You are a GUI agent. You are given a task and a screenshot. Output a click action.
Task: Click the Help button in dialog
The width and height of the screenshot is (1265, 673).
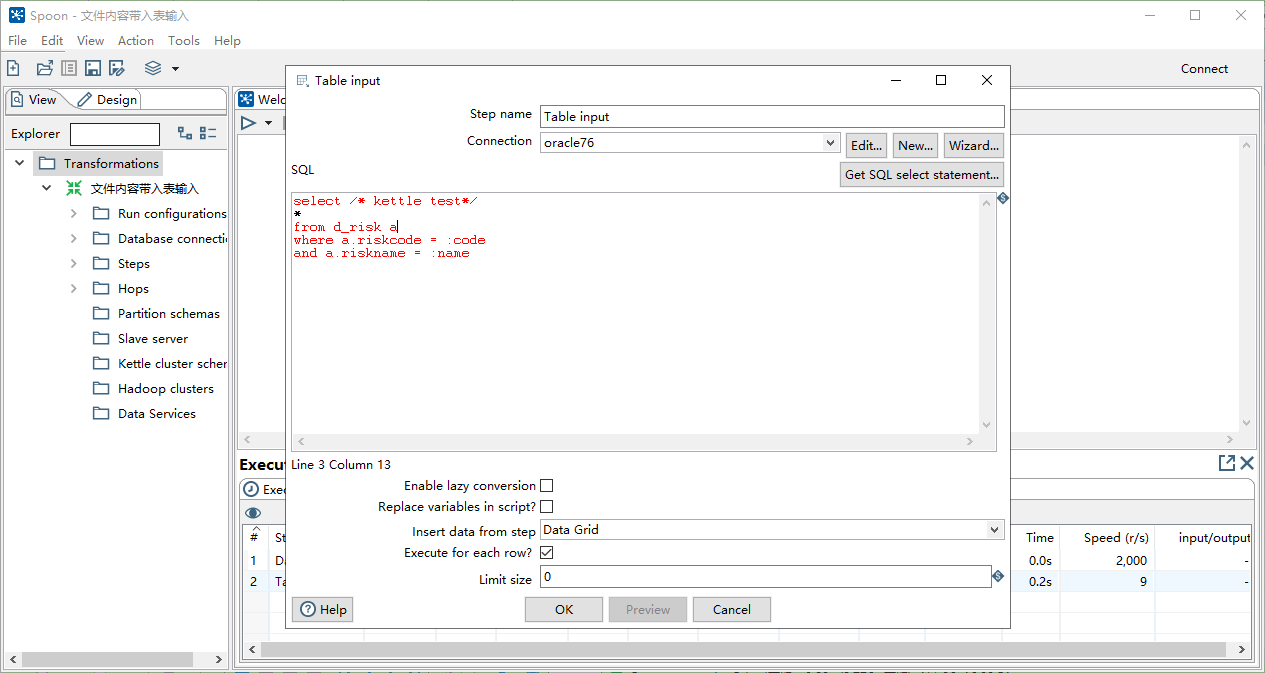[323, 609]
